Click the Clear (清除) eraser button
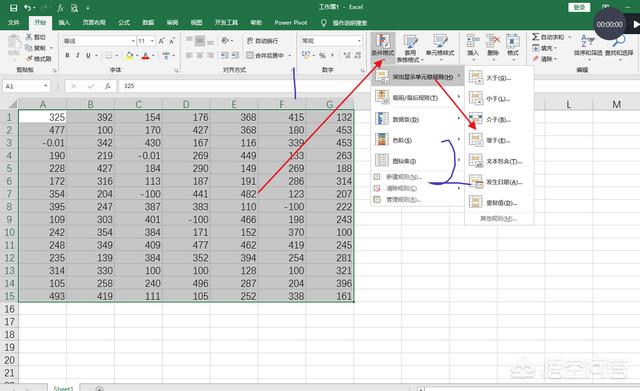Screen dimensions: 640x391 pyautogui.click(x=544, y=59)
